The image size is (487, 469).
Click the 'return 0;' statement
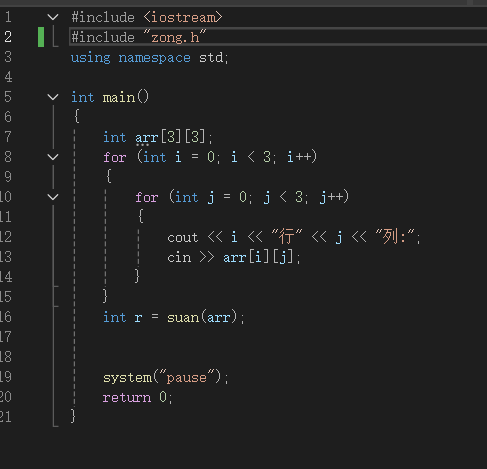tap(137, 397)
